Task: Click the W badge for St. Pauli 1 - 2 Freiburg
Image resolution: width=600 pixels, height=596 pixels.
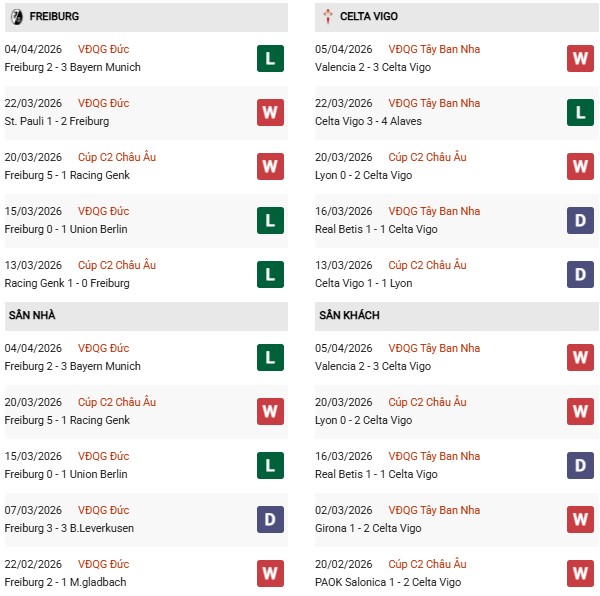Action: tap(269, 112)
